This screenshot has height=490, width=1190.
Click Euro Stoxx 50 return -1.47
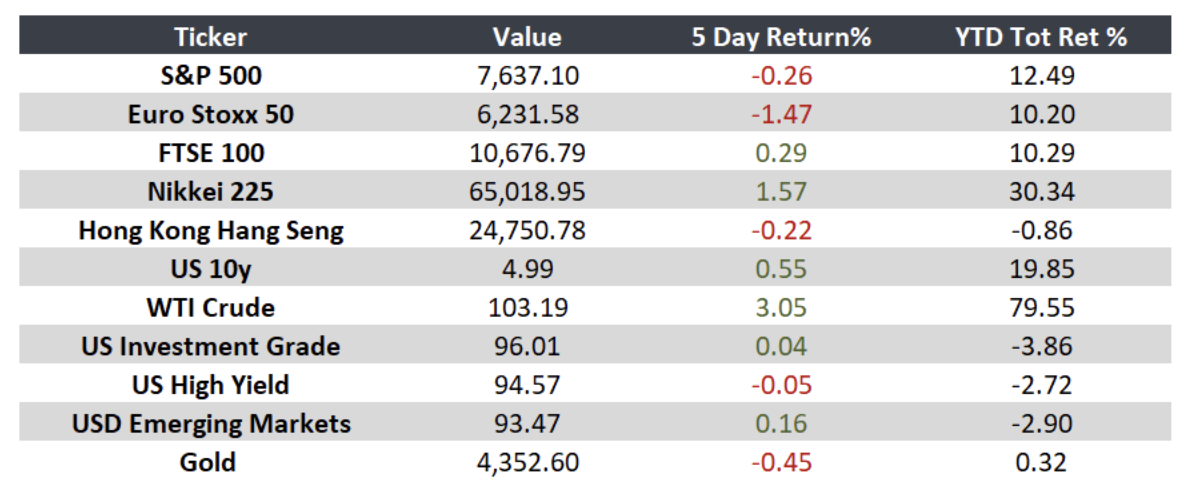click(781, 114)
